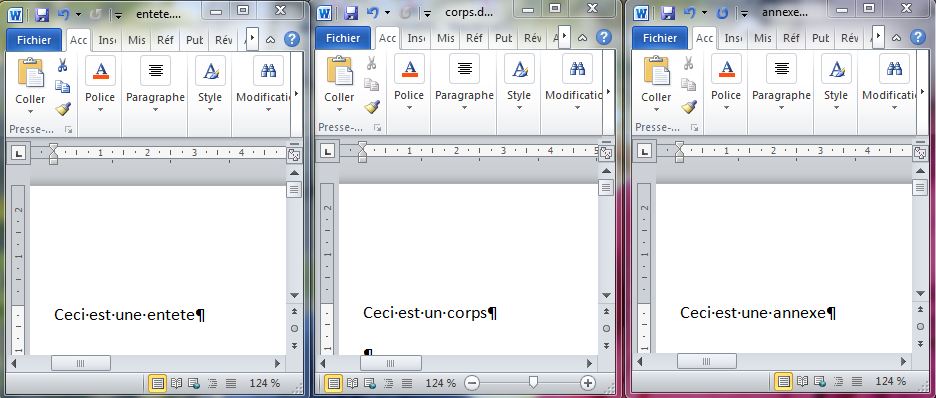Click Select Browse Object button in corps window
The width and height of the screenshot is (936, 398).
pyautogui.click(x=606, y=329)
